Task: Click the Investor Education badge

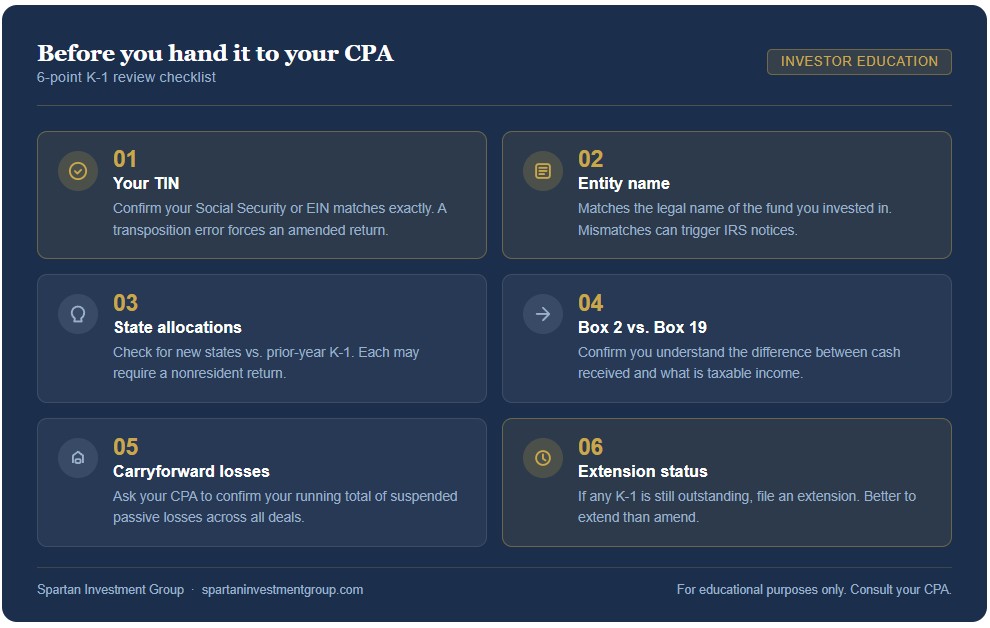Action: pos(859,62)
